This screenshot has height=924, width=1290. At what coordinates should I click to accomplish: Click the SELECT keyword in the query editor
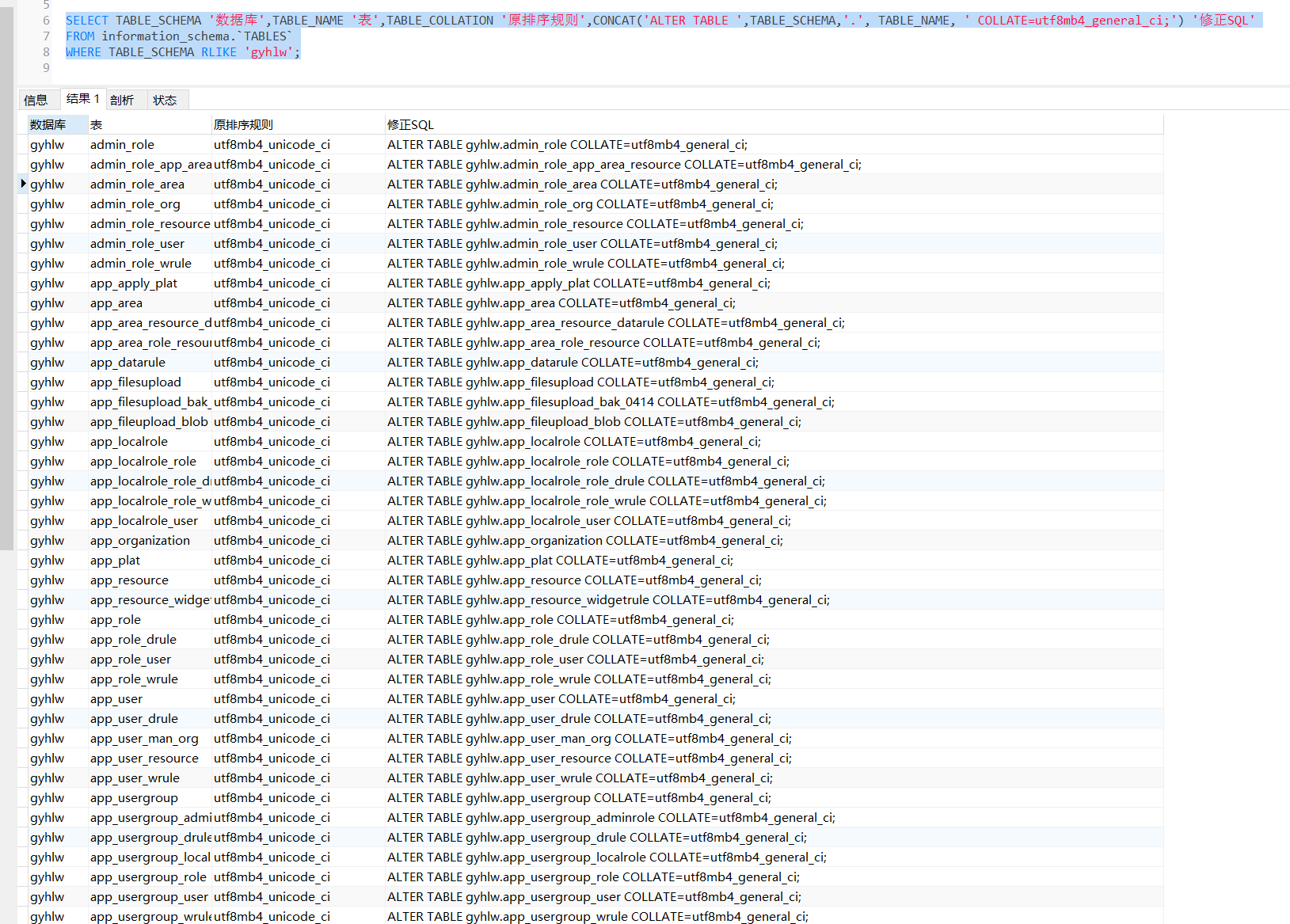point(87,21)
